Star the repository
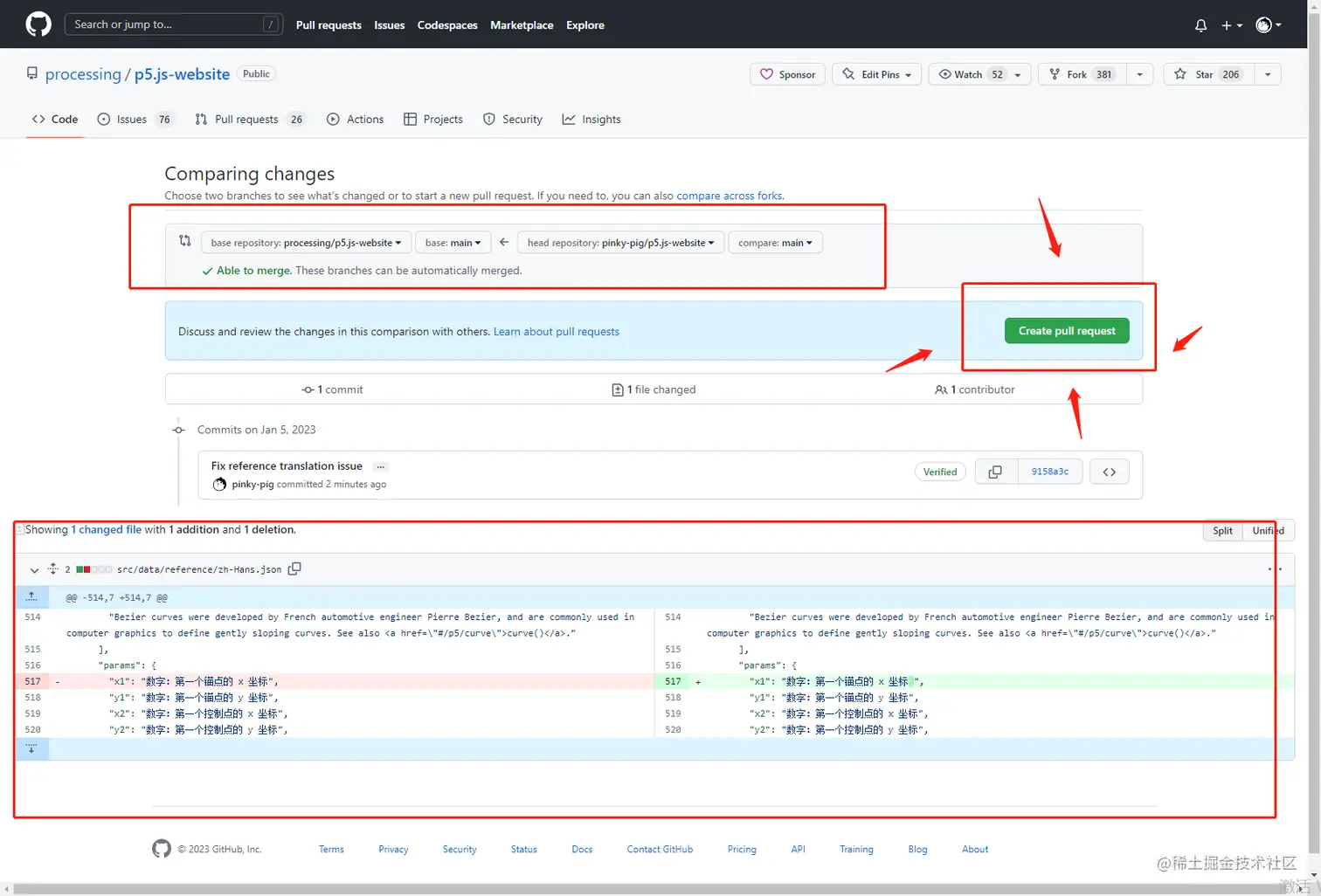 coord(1209,74)
